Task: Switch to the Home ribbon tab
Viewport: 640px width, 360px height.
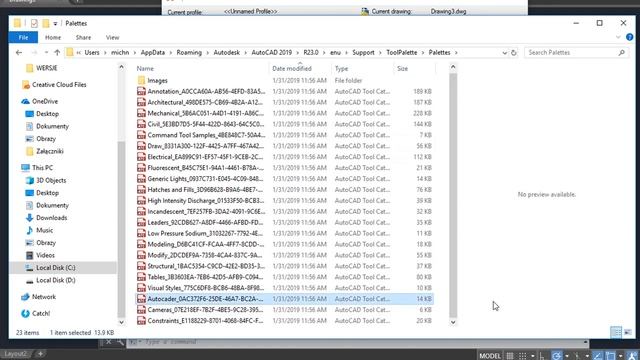Action: pos(53,38)
